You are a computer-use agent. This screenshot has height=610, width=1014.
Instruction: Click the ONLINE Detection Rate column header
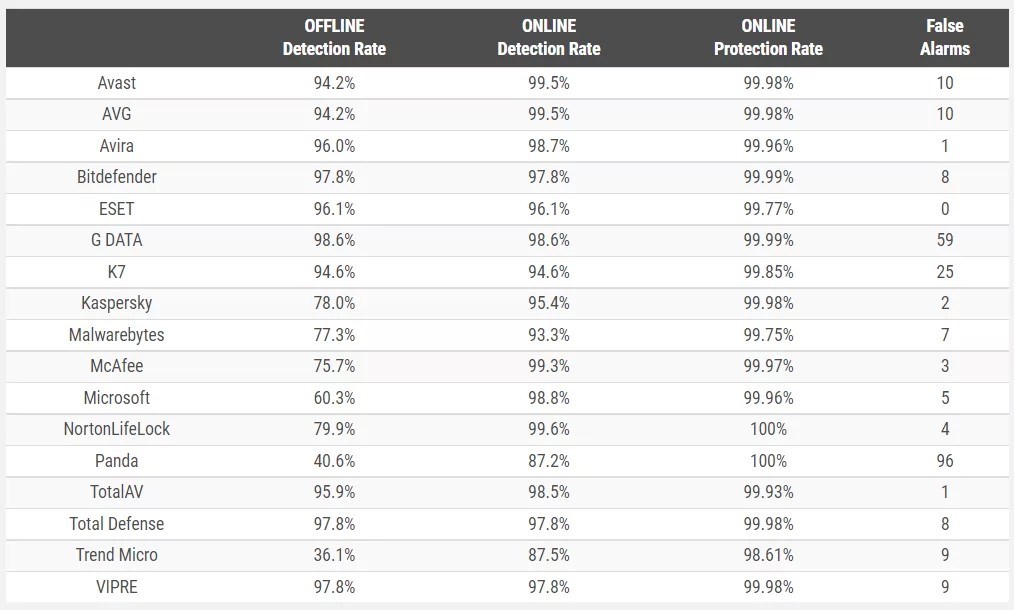pos(549,38)
